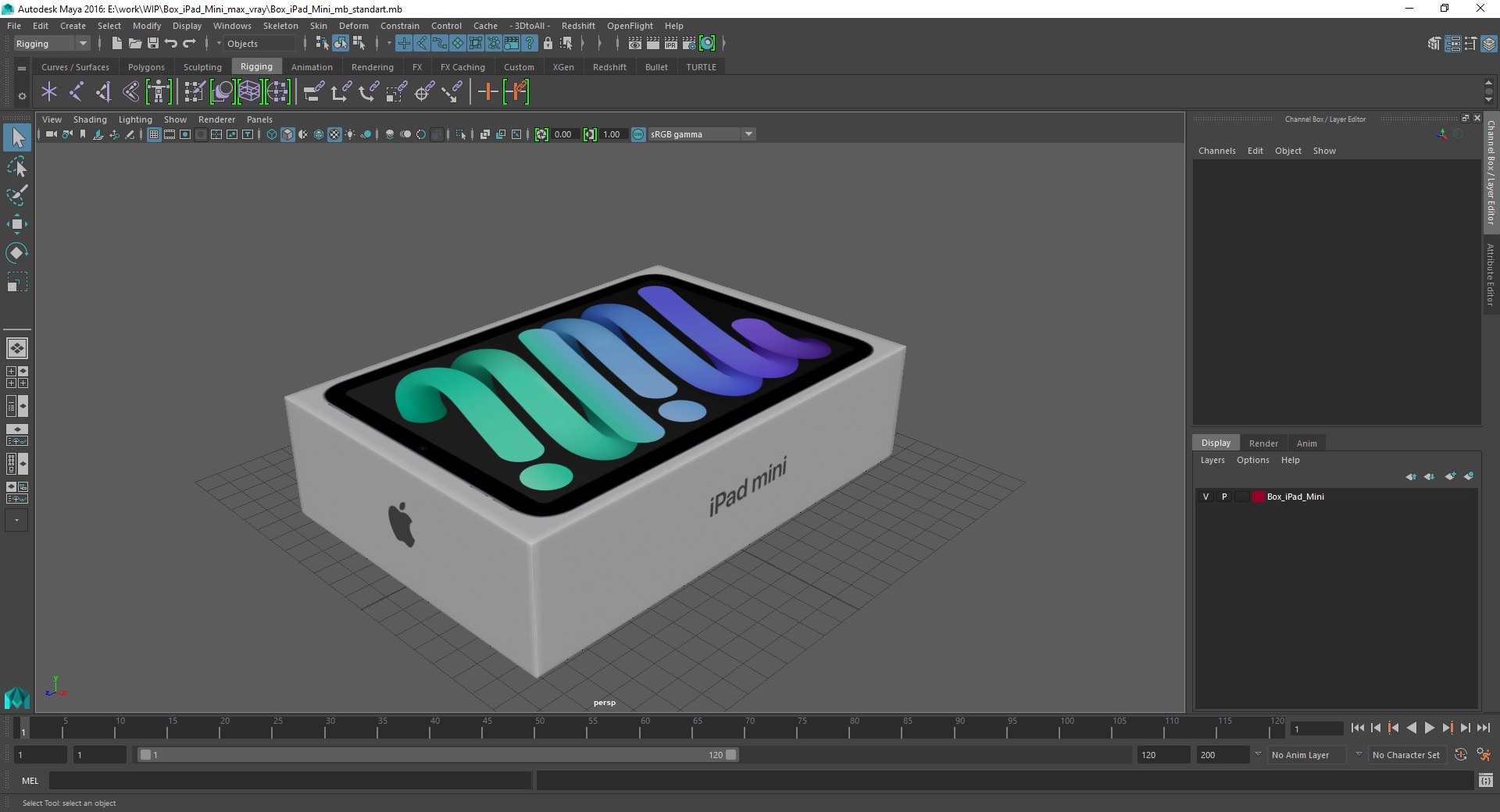
Task: Switch to four view layout
Action: click(17, 377)
